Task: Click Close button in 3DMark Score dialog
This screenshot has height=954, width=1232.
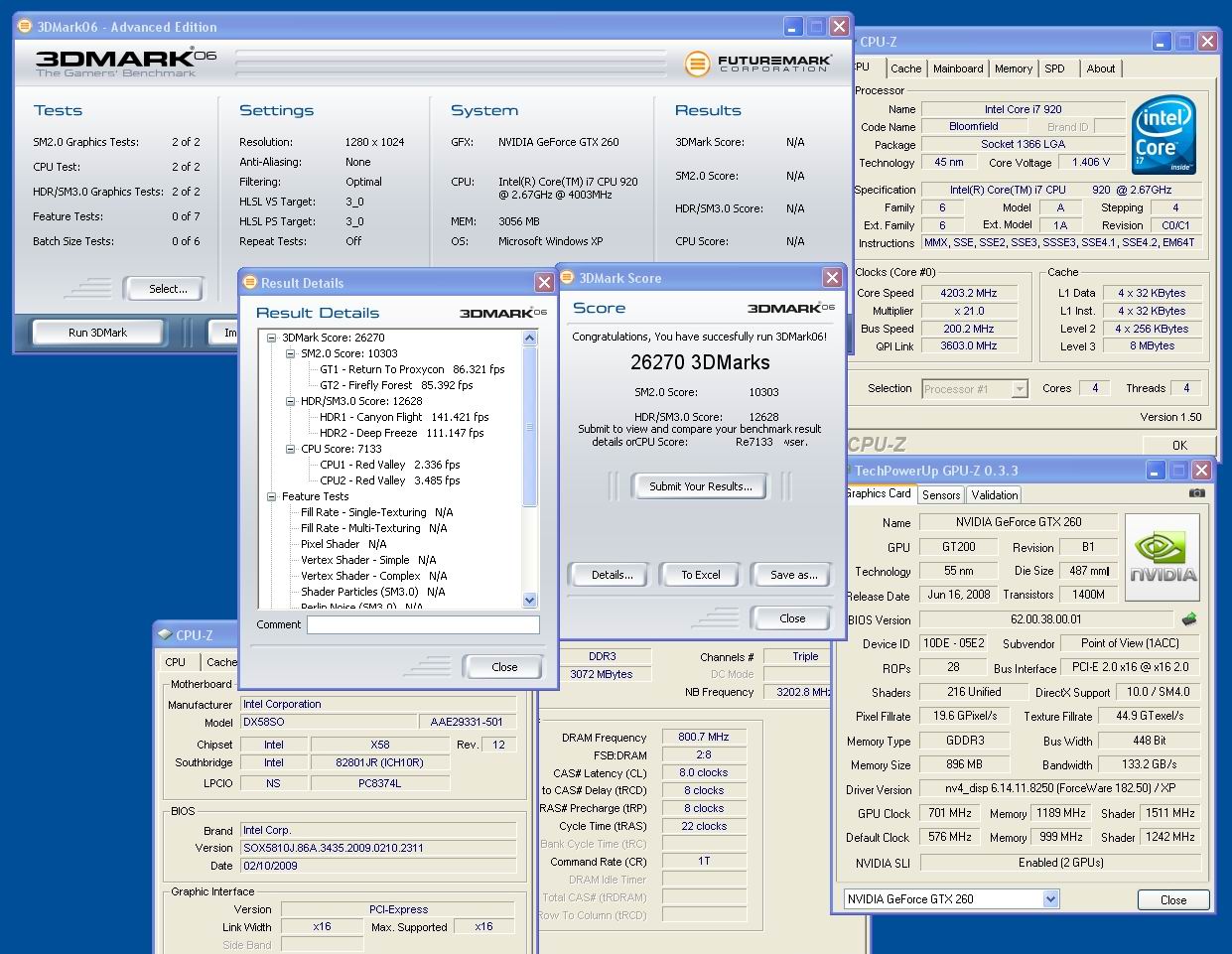Action: [x=792, y=618]
